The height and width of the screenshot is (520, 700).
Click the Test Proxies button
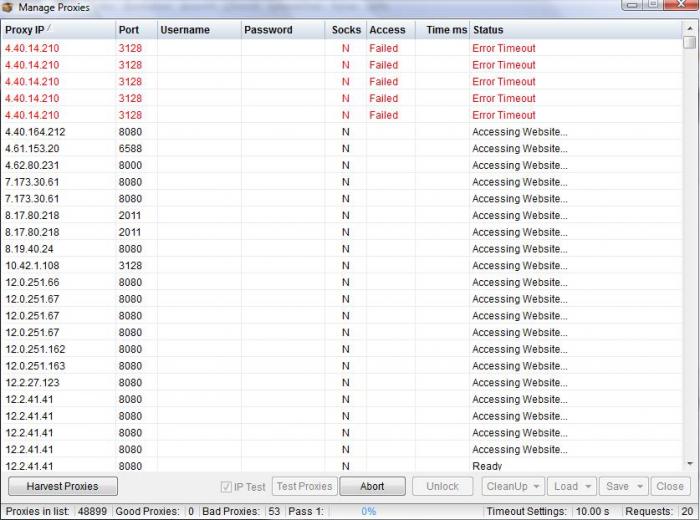(304, 487)
